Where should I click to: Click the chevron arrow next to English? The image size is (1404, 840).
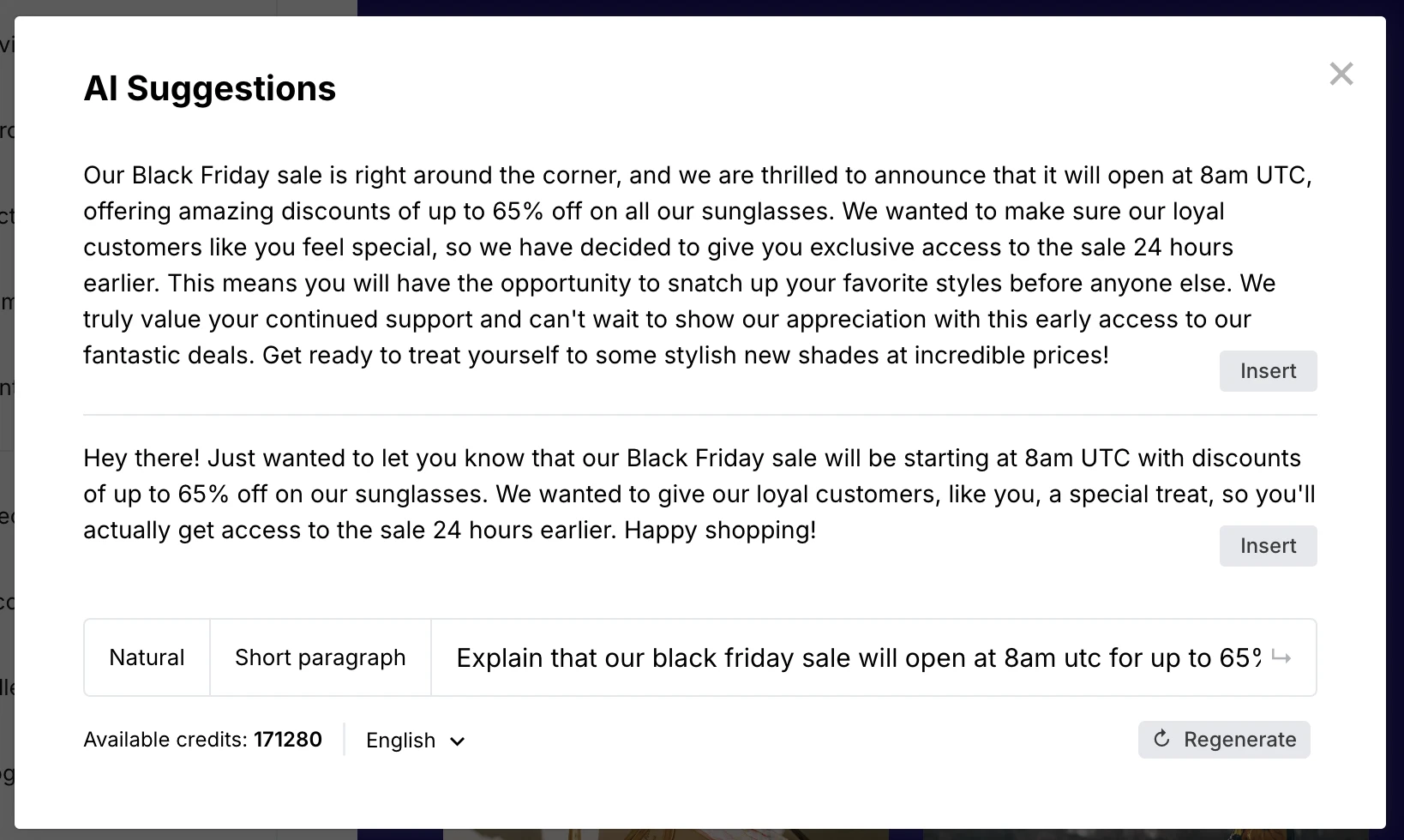click(458, 741)
